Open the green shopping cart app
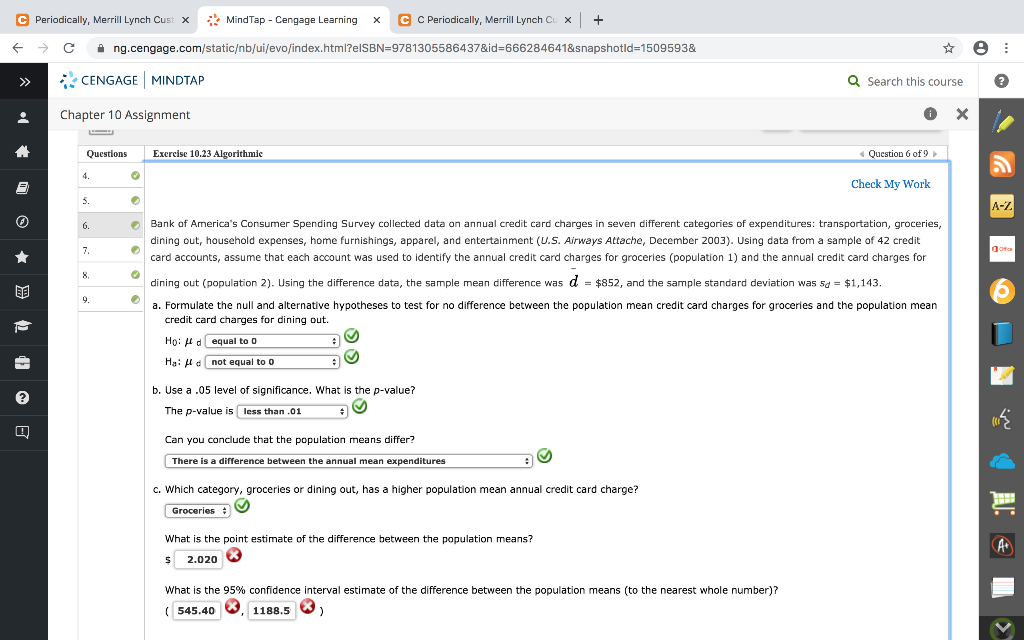Screen dimensions: 1024x640 [1002, 503]
